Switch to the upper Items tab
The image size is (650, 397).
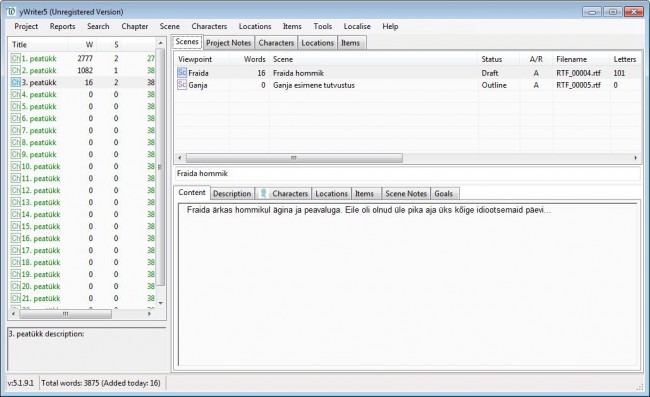tap(351, 43)
